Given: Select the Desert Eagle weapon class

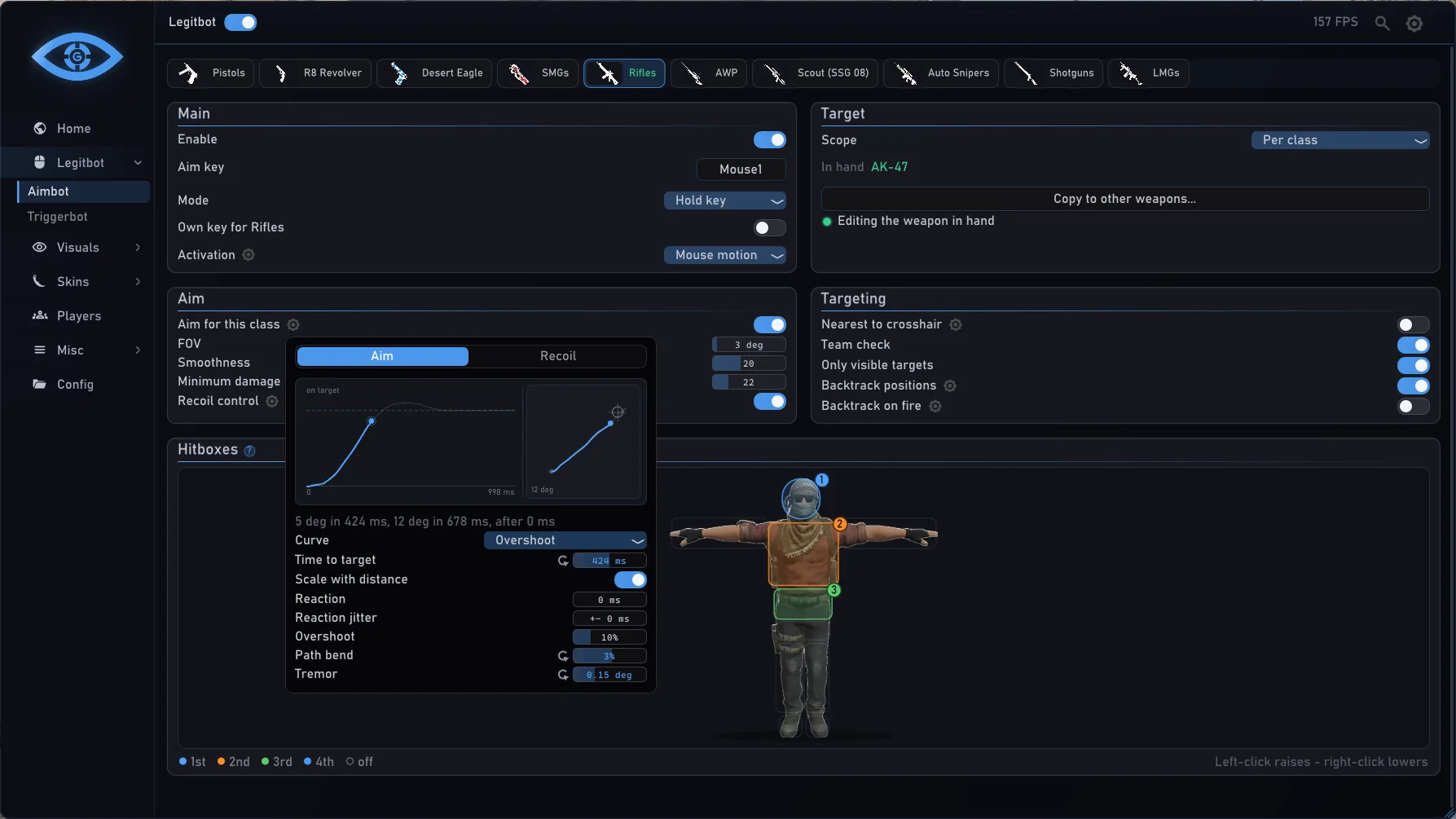Looking at the screenshot, I should coord(434,73).
